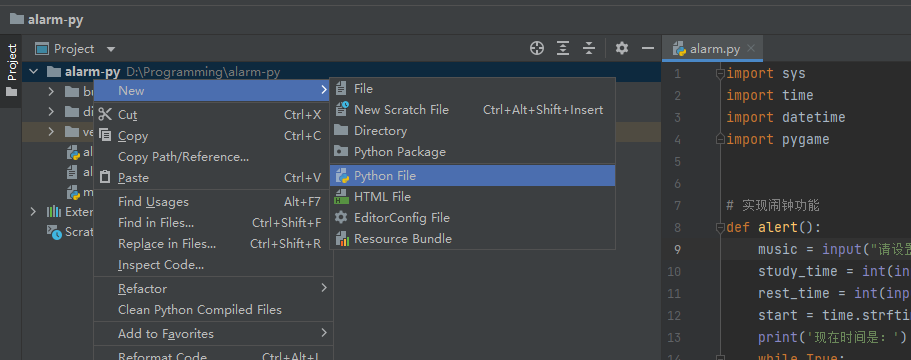
Task: Click the Collapse All icon in Project panel
Action: coord(589,48)
